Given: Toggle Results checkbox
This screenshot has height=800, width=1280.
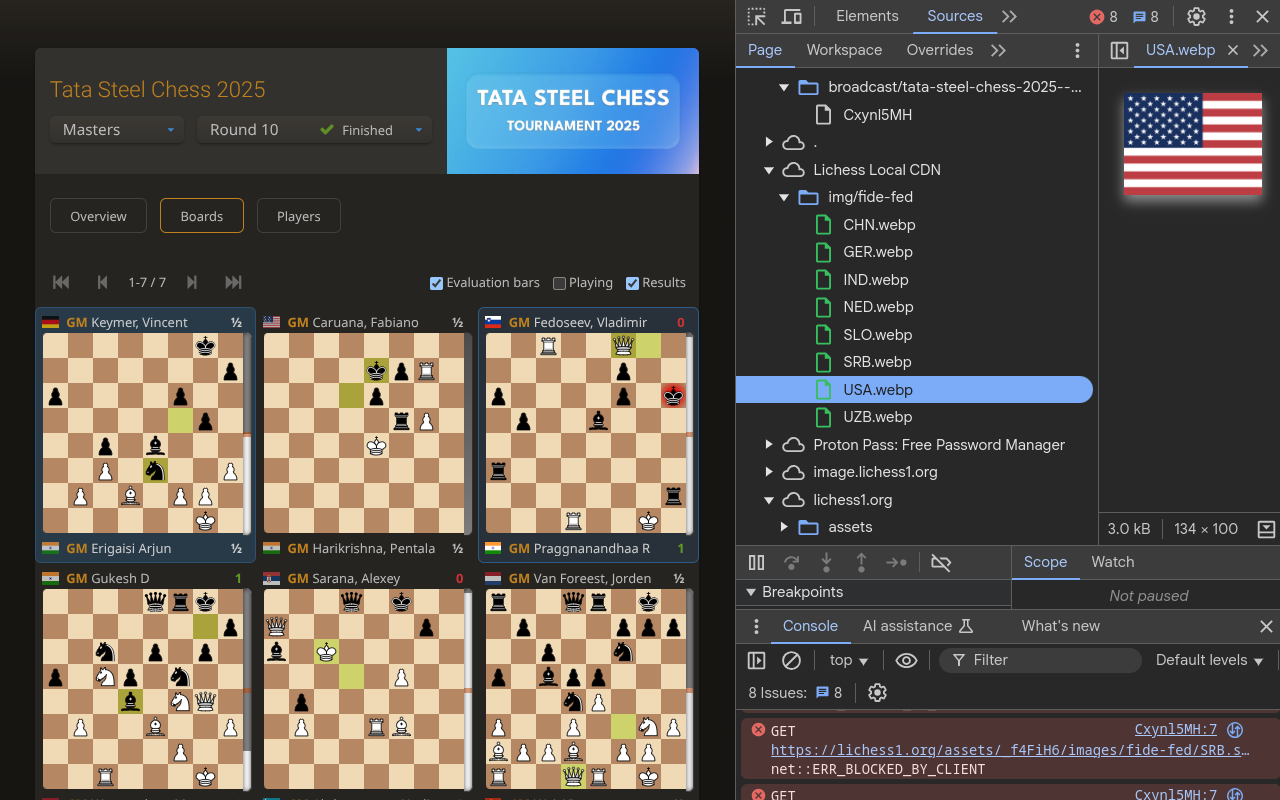Looking at the screenshot, I should click(632, 283).
